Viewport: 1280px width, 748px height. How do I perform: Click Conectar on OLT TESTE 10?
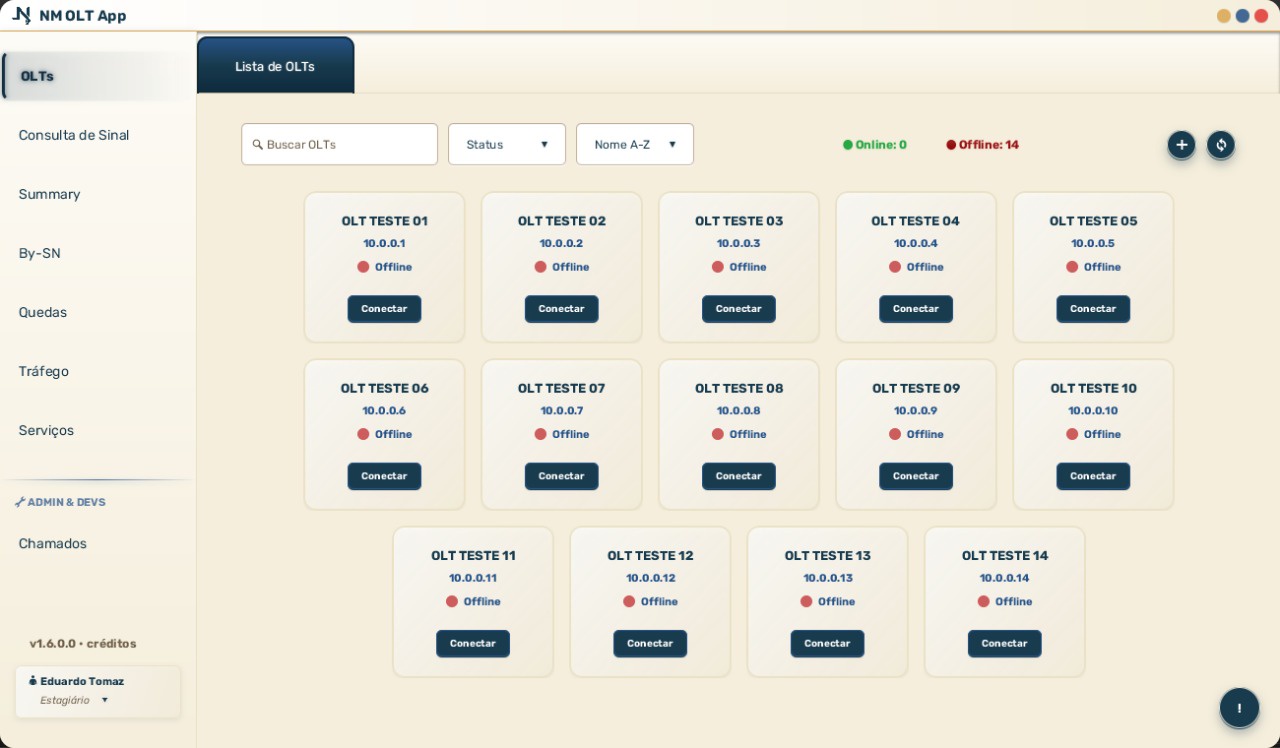tap(1093, 476)
